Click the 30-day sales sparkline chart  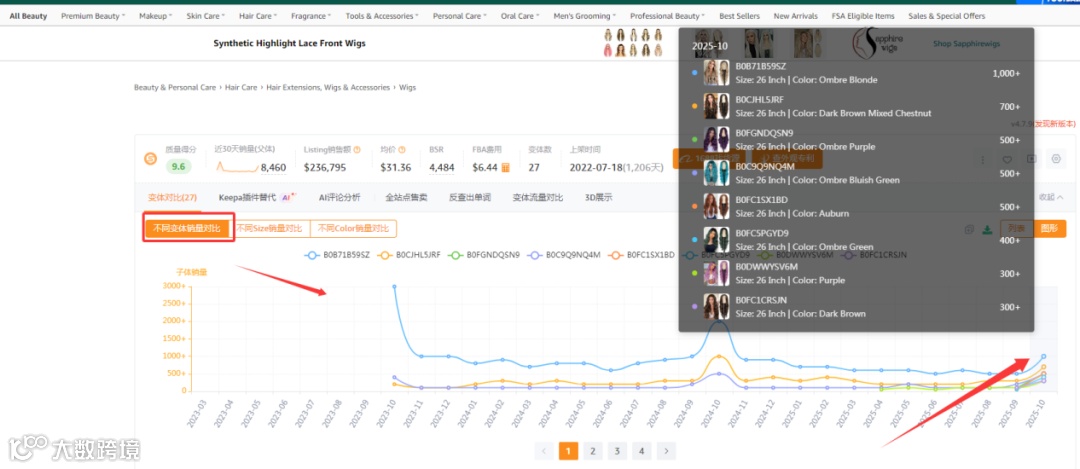238,166
